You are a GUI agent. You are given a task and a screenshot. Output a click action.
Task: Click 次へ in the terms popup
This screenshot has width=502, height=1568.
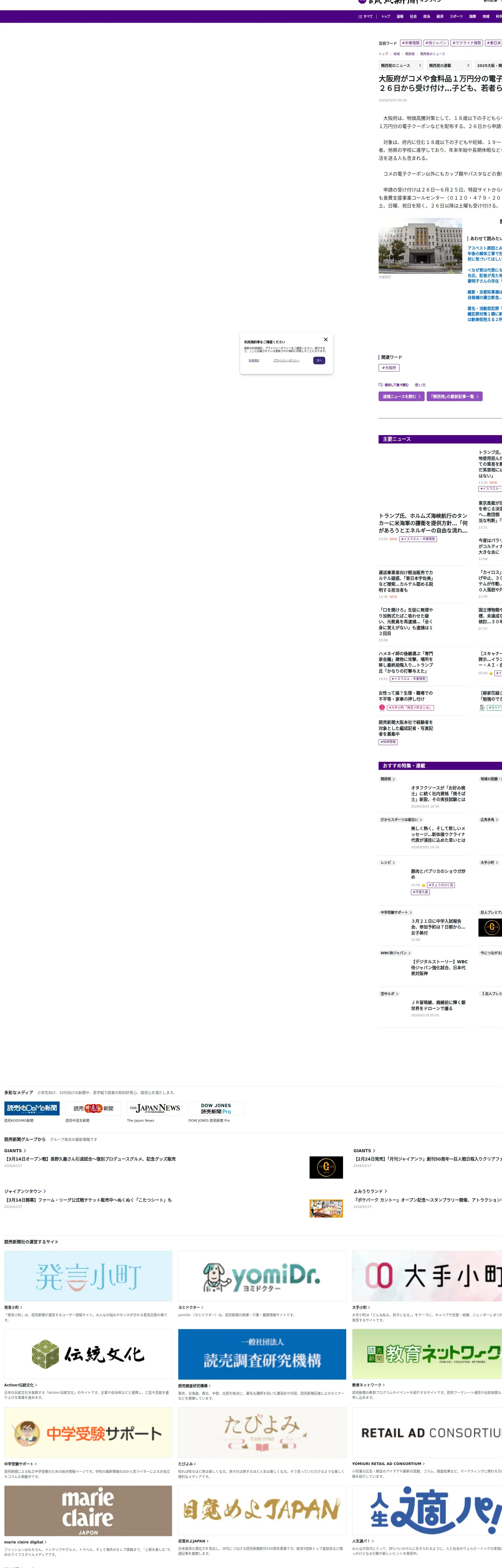[x=319, y=360]
